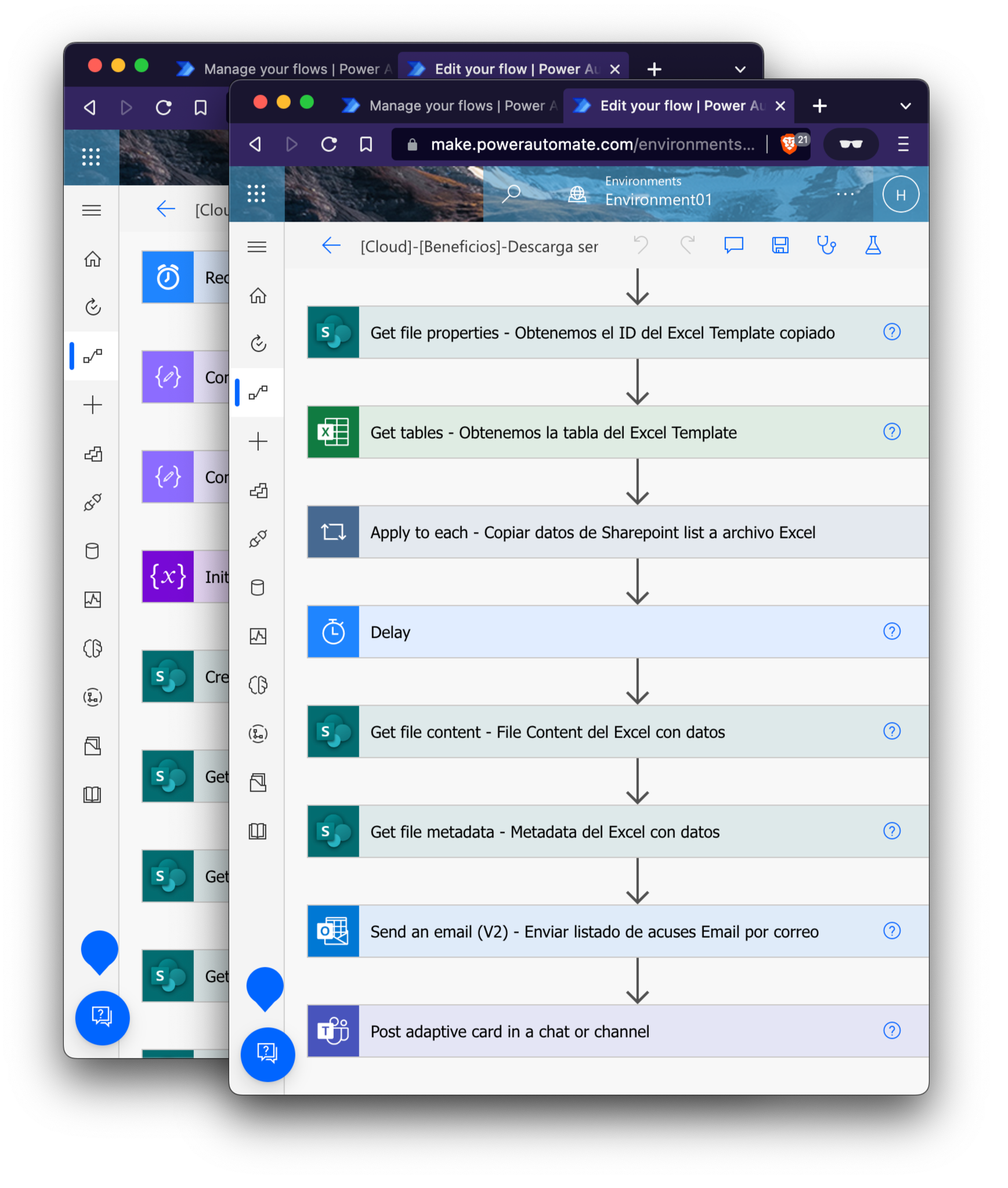The image size is (1008, 1188).
Task: Click the front window's back arrow by flow name
Action: 331,246
